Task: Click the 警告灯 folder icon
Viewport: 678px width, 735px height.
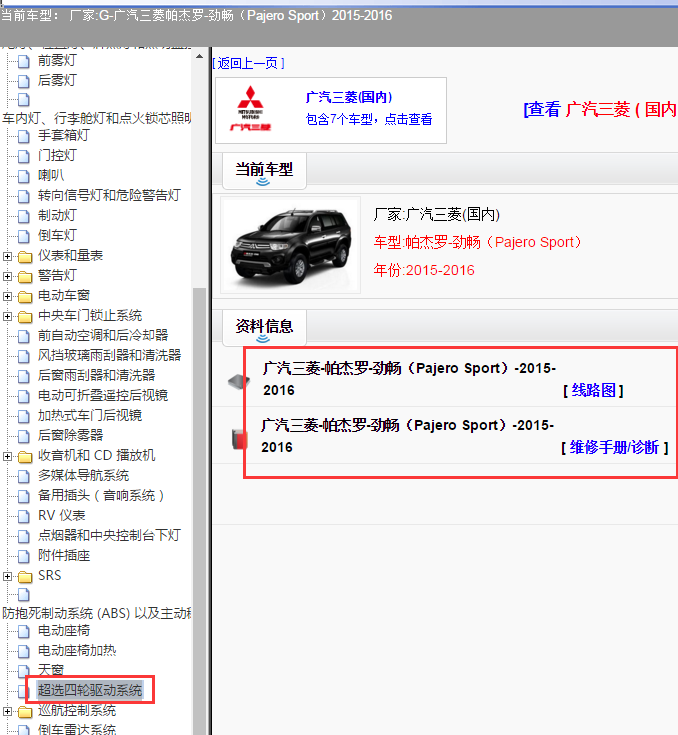Action: 25,277
